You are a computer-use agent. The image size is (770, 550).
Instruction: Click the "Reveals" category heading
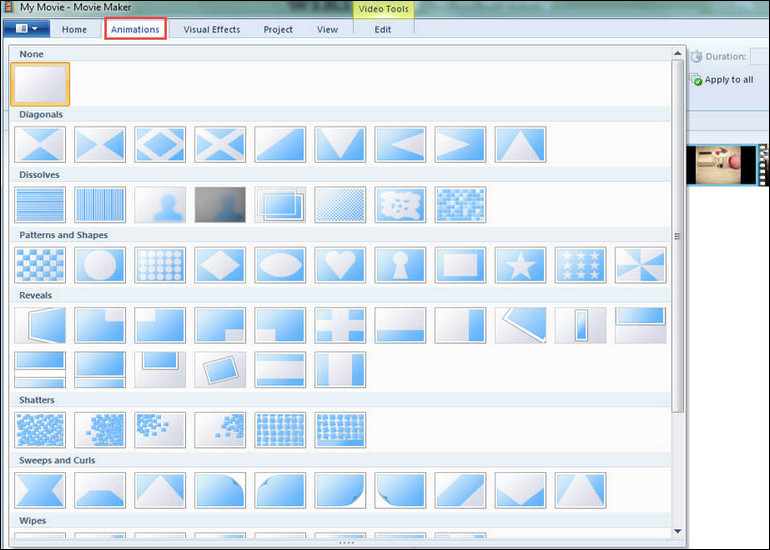35,296
